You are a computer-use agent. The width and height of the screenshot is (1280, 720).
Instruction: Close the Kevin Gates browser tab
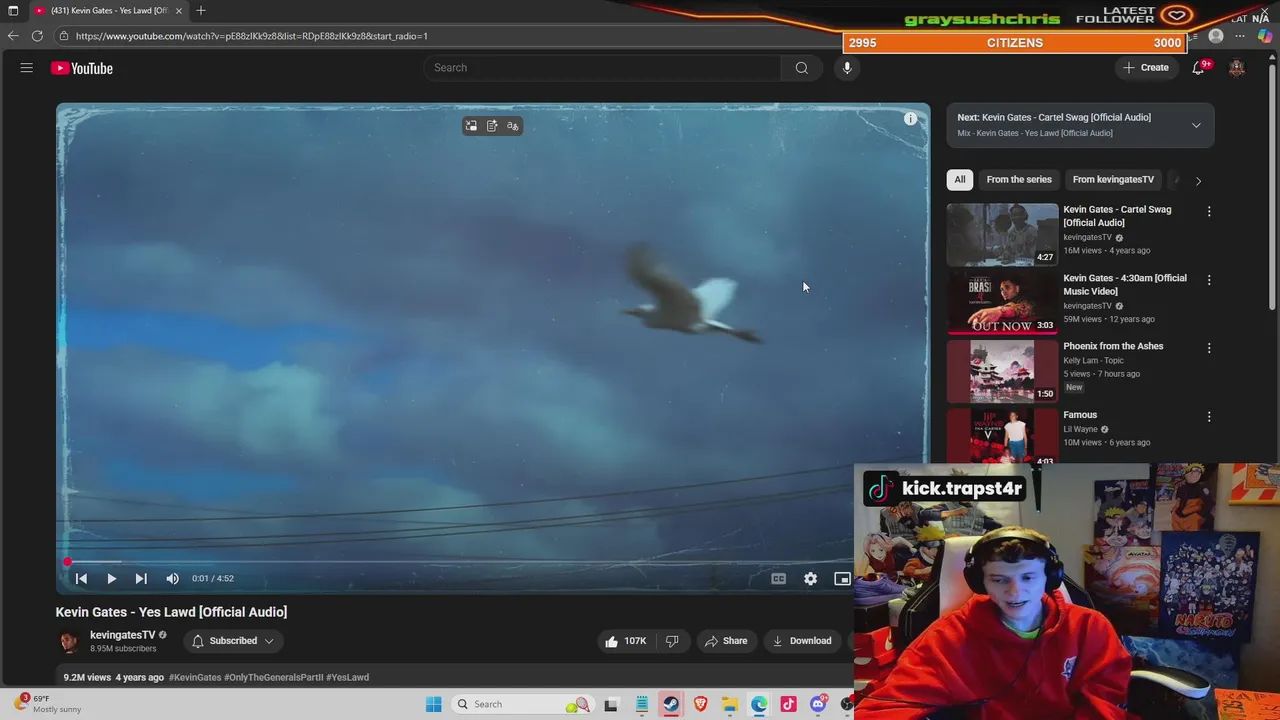pos(178,10)
